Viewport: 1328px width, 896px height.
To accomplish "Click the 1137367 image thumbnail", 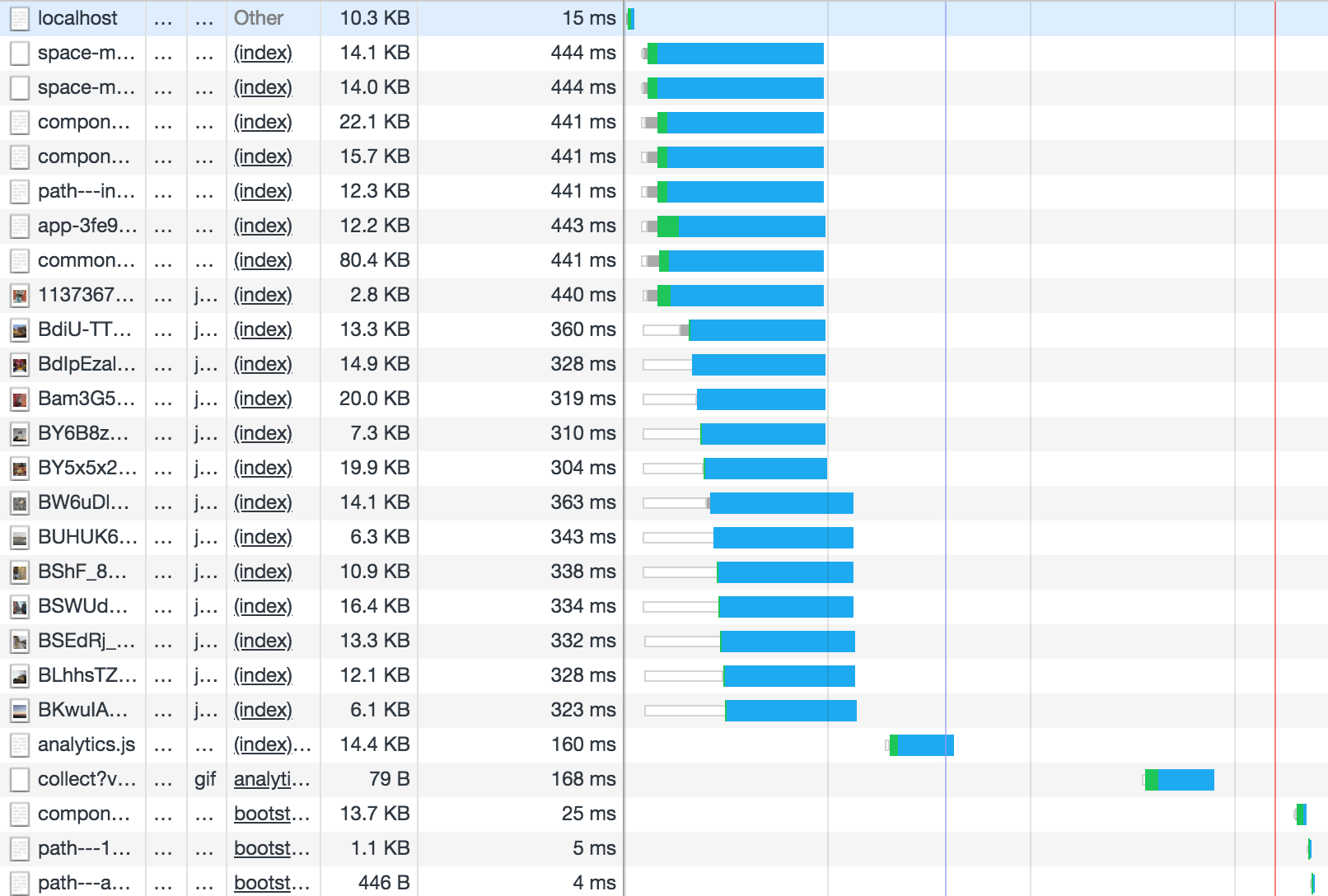I will (18, 295).
